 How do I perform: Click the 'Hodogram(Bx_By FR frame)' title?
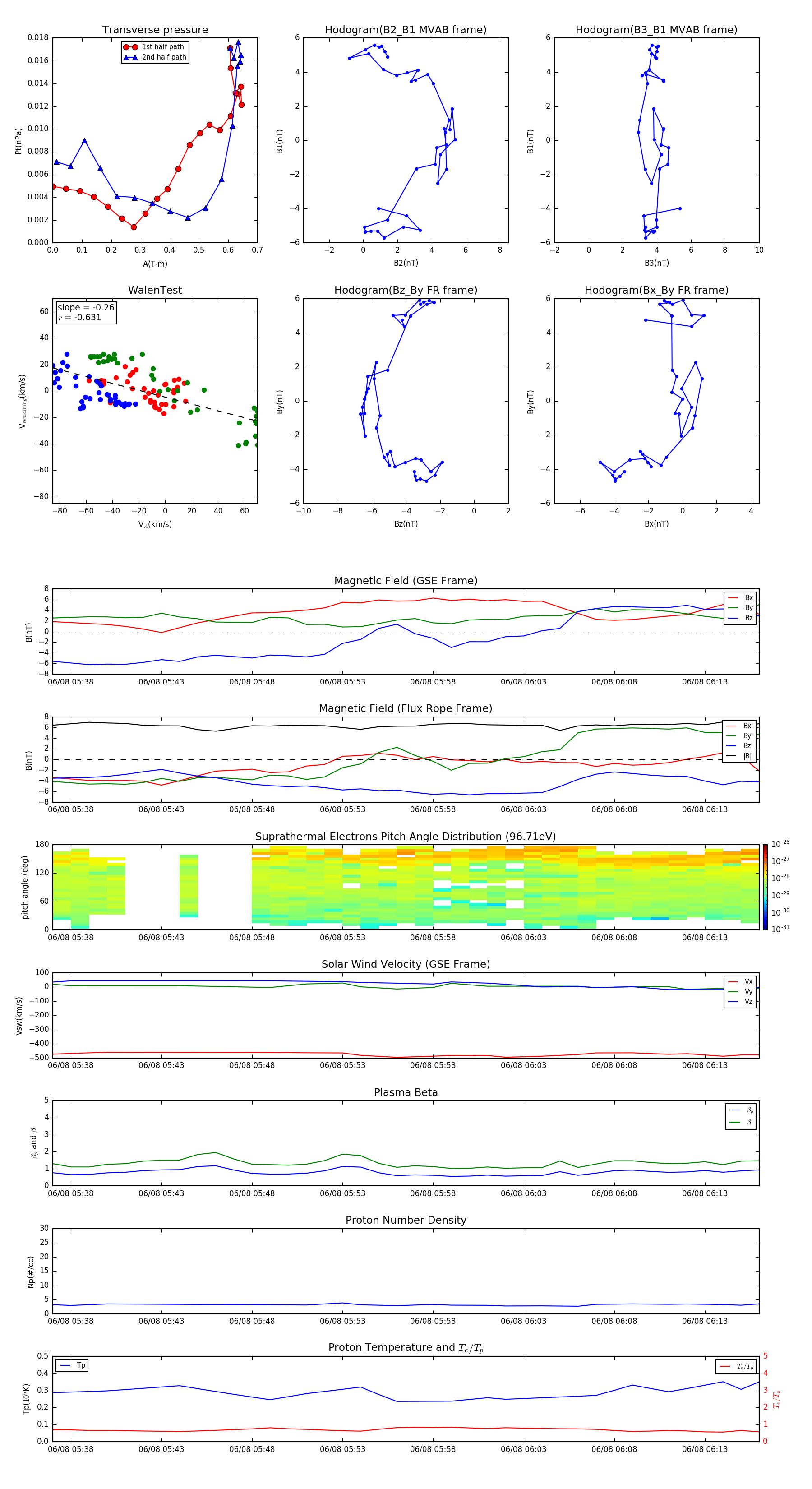point(656,290)
